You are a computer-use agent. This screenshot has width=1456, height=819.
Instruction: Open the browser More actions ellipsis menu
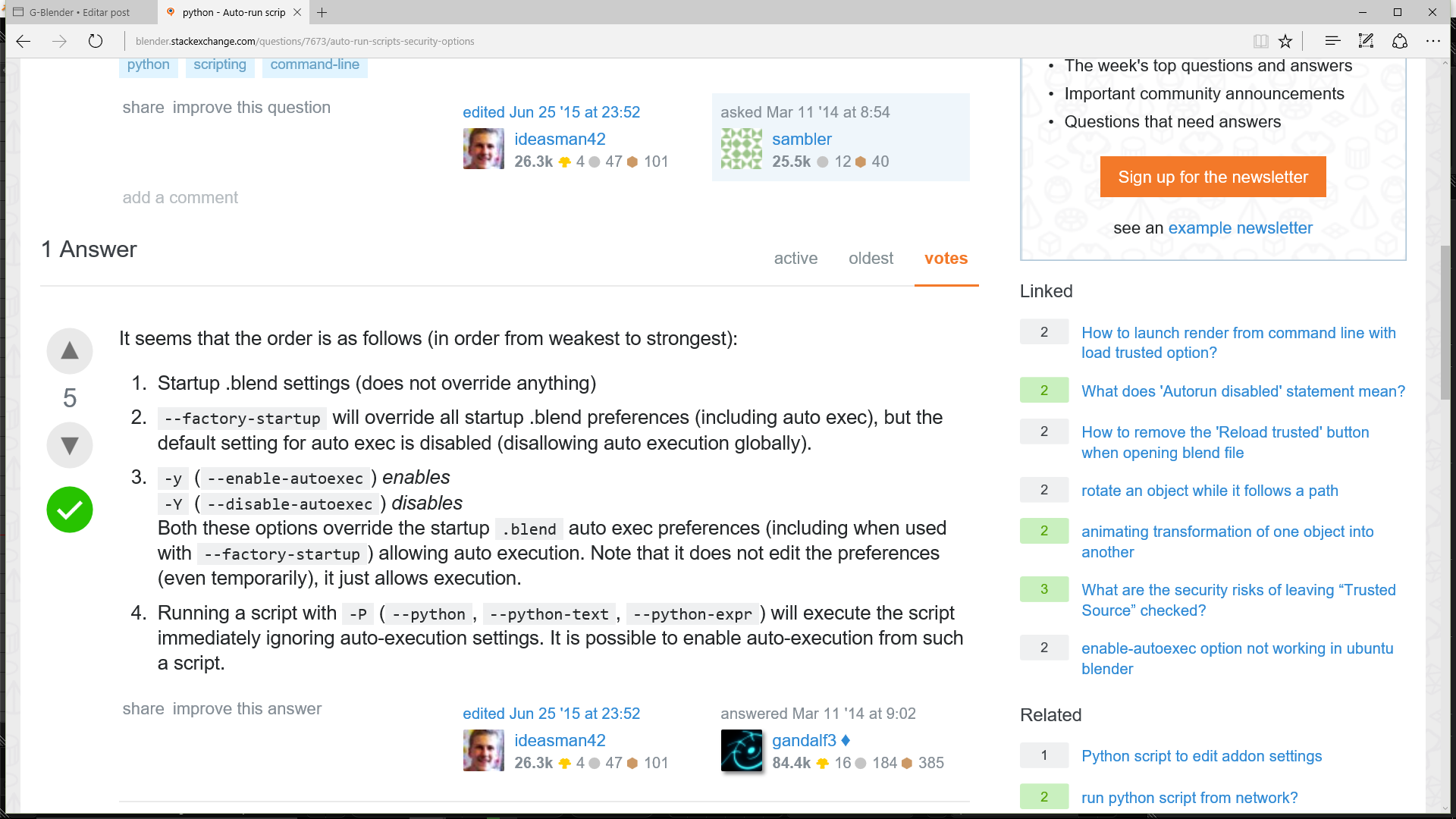click(x=1432, y=41)
